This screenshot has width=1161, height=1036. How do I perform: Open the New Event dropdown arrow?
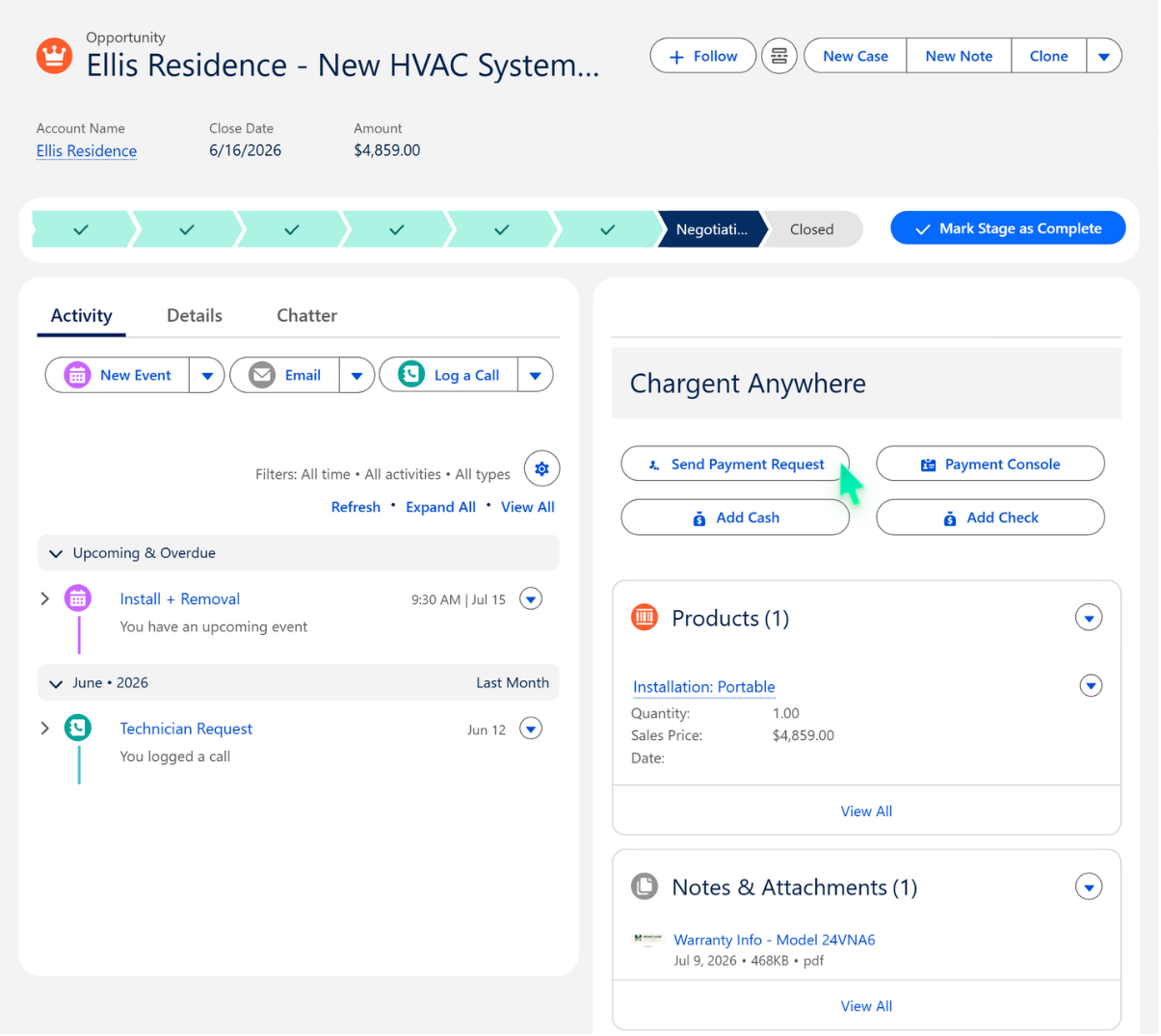pos(207,375)
